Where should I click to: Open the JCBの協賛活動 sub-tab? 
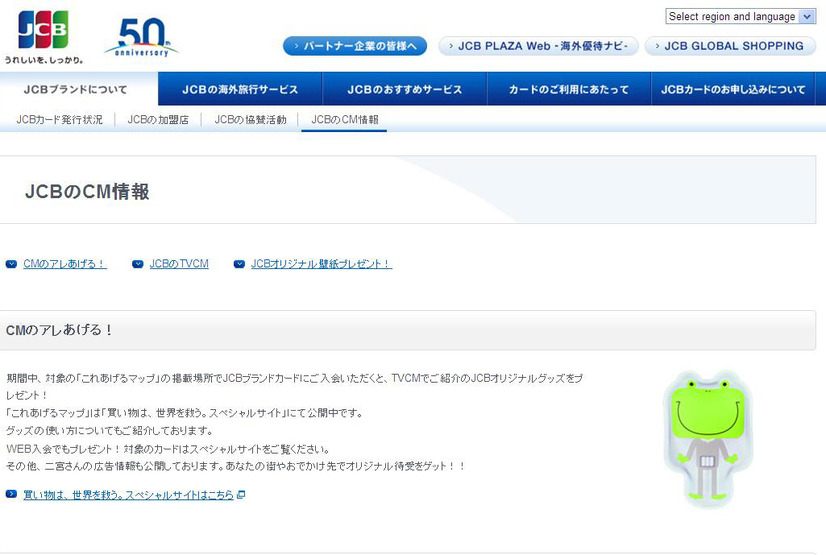pyautogui.click(x=250, y=120)
